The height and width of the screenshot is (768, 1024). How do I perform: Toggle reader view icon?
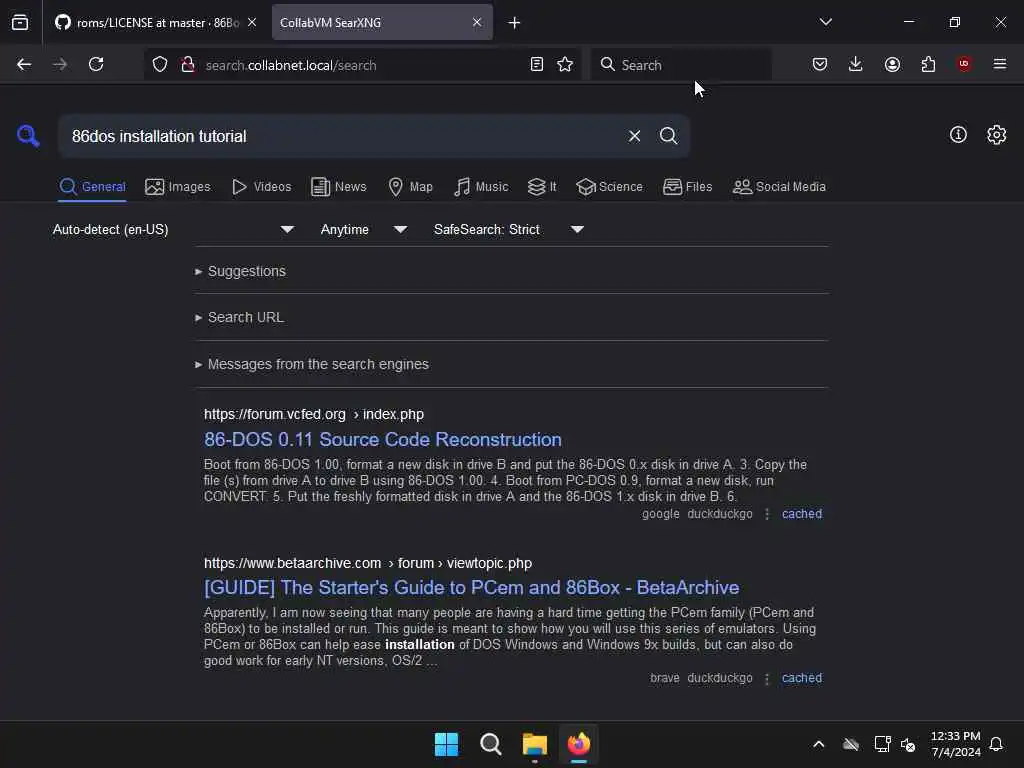(x=537, y=64)
